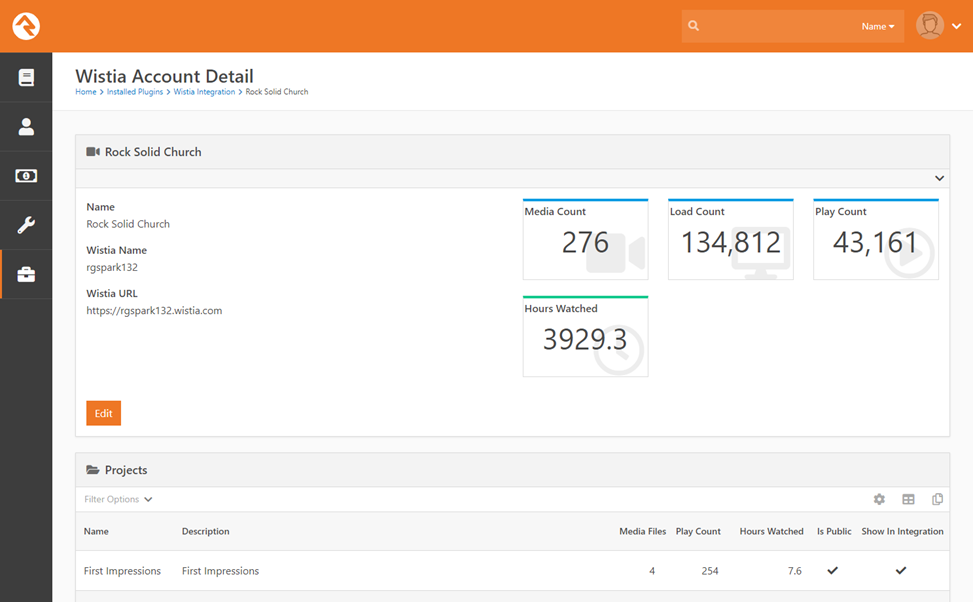Click the Load Count 134,812 card
Image resolution: width=973 pixels, height=602 pixels.
tap(731, 240)
